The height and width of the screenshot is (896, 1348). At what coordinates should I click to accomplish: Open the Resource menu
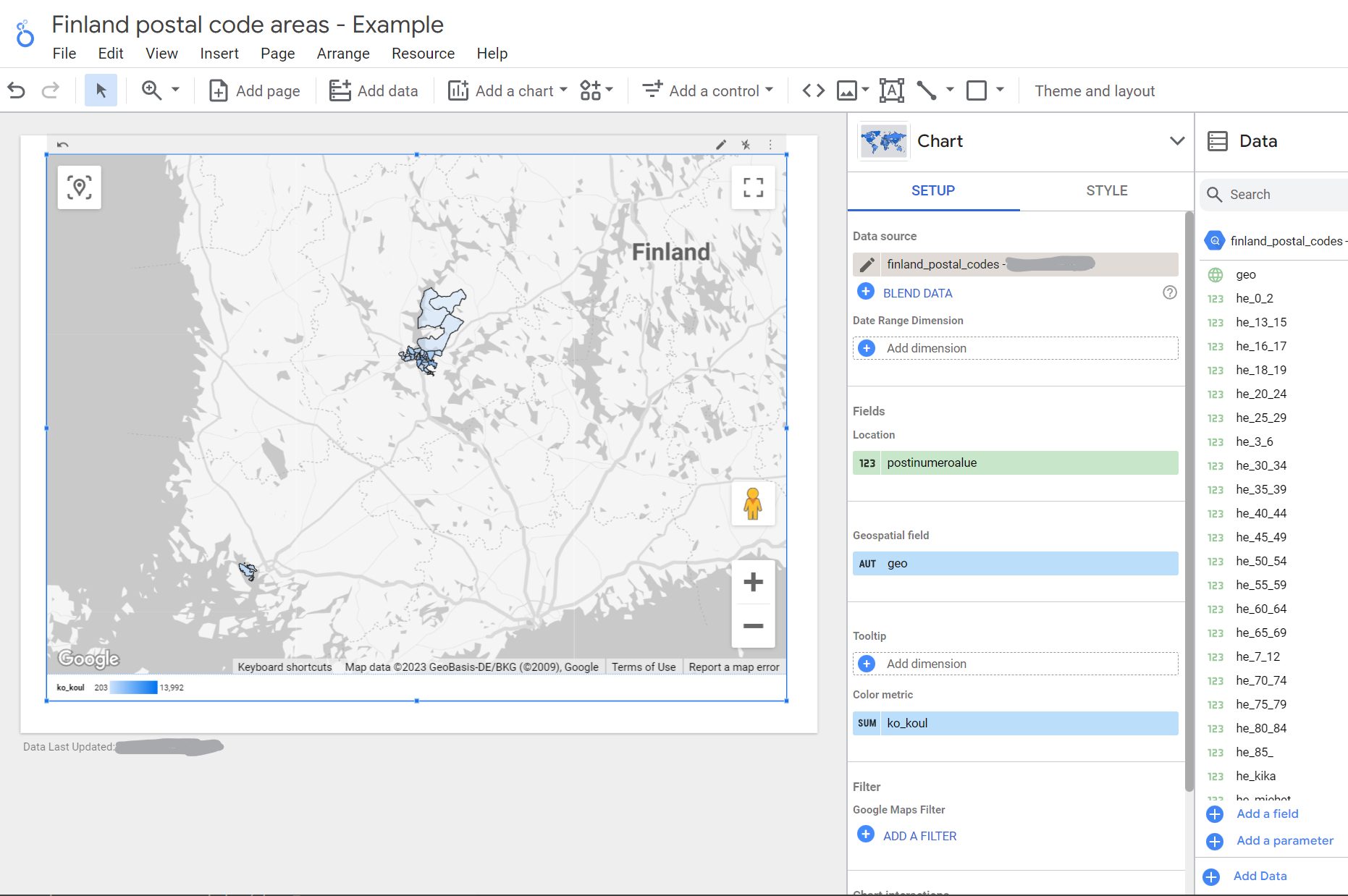(423, 54)
